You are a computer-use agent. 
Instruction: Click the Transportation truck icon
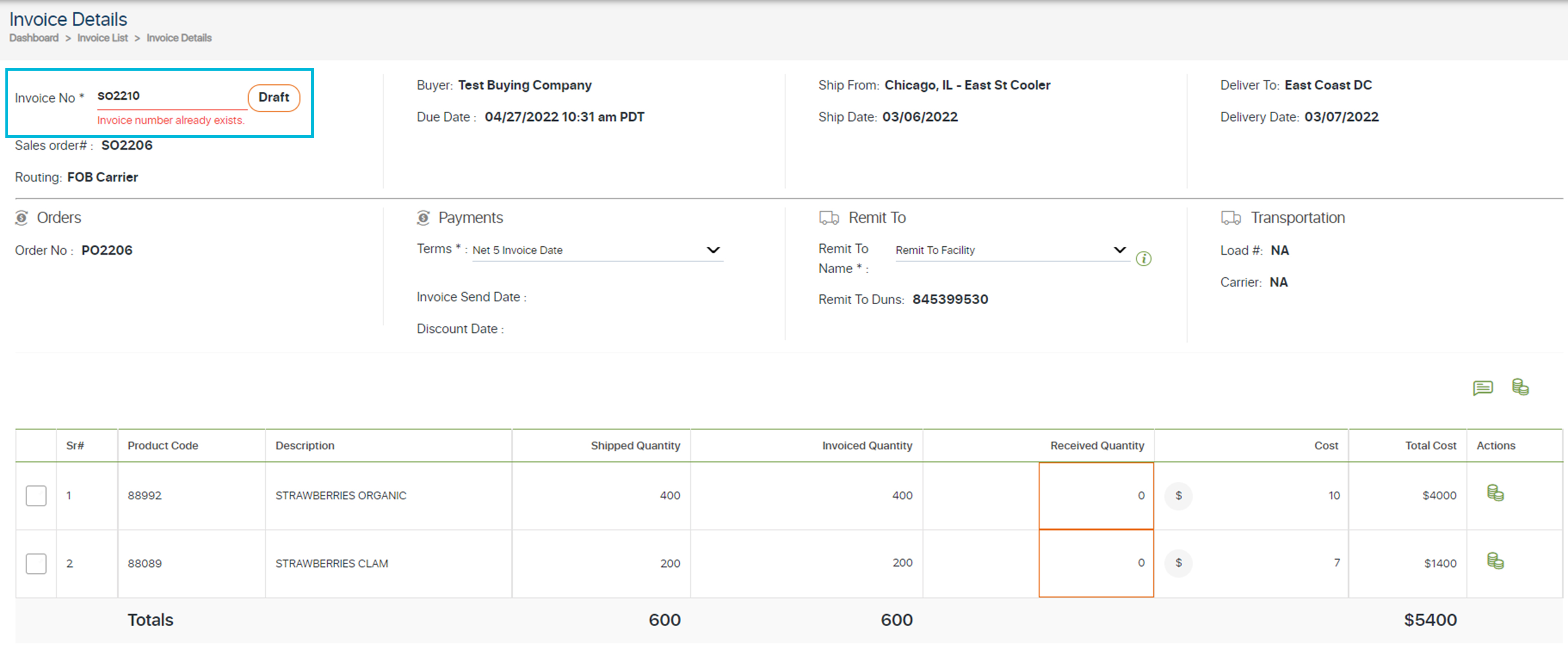click(1231, 217)
